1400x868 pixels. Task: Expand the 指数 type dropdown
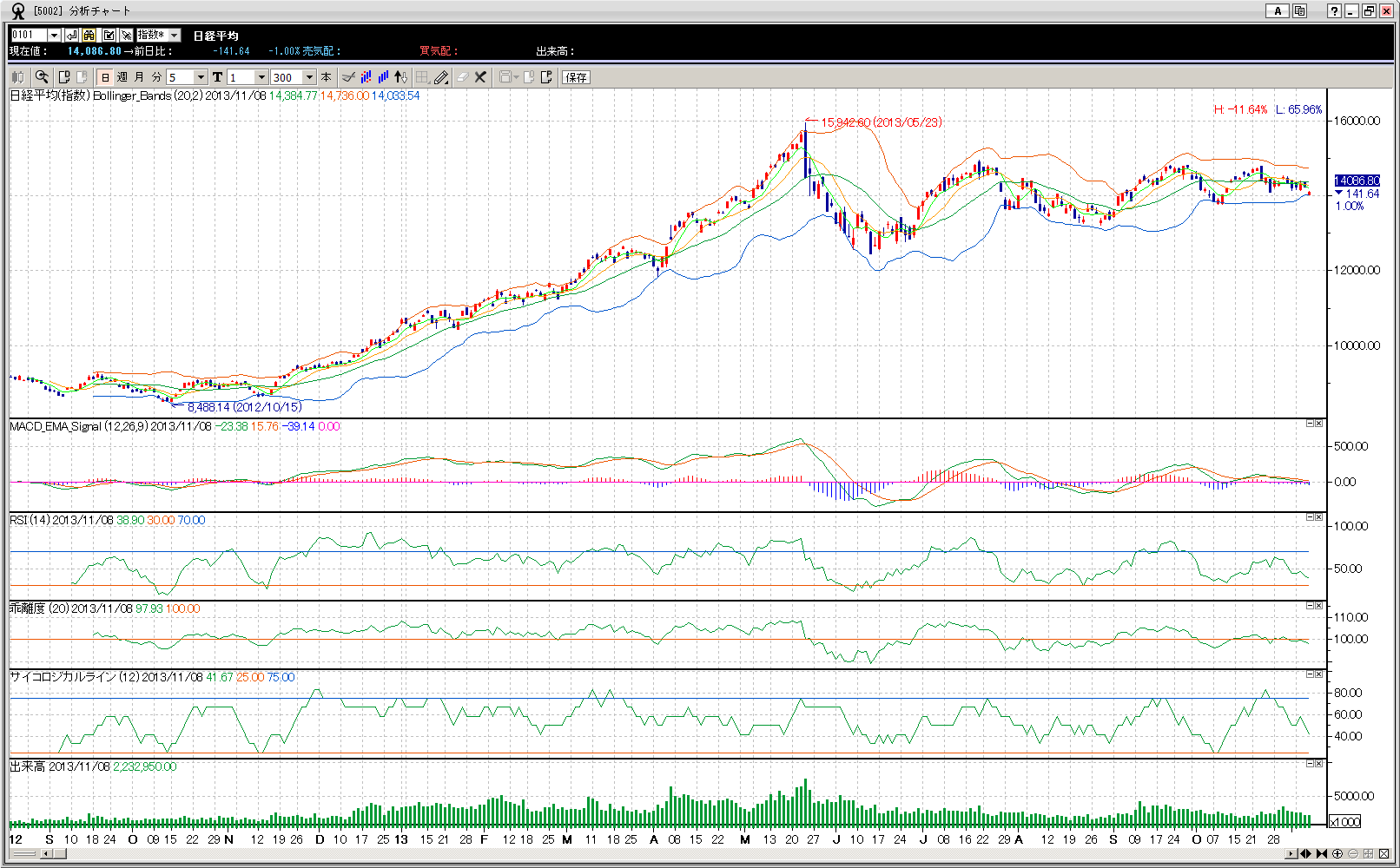pos(175,35)
